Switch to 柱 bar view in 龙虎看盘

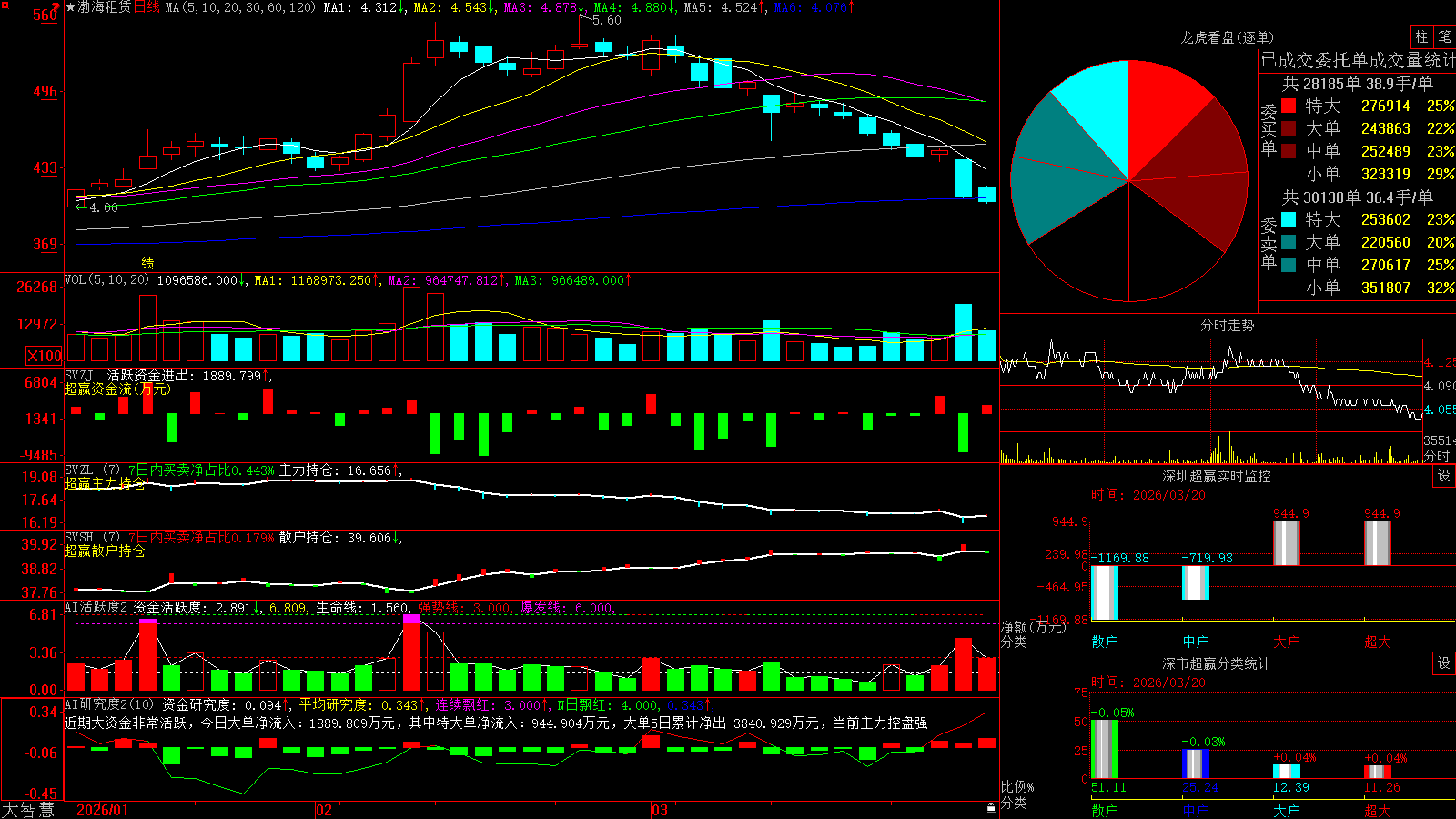[1421, 36]
